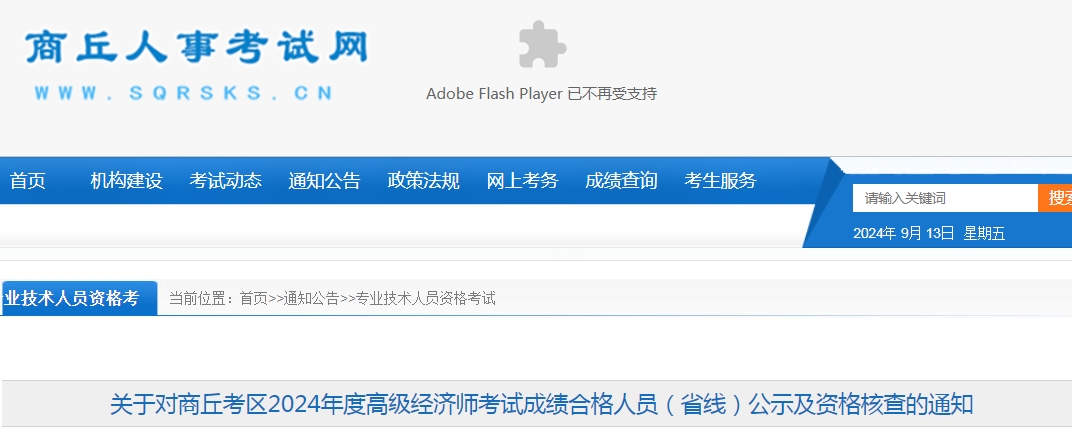This screenshot has width=1072, height=440.
Task: Open the 首页 menu item
Action: 28,181
